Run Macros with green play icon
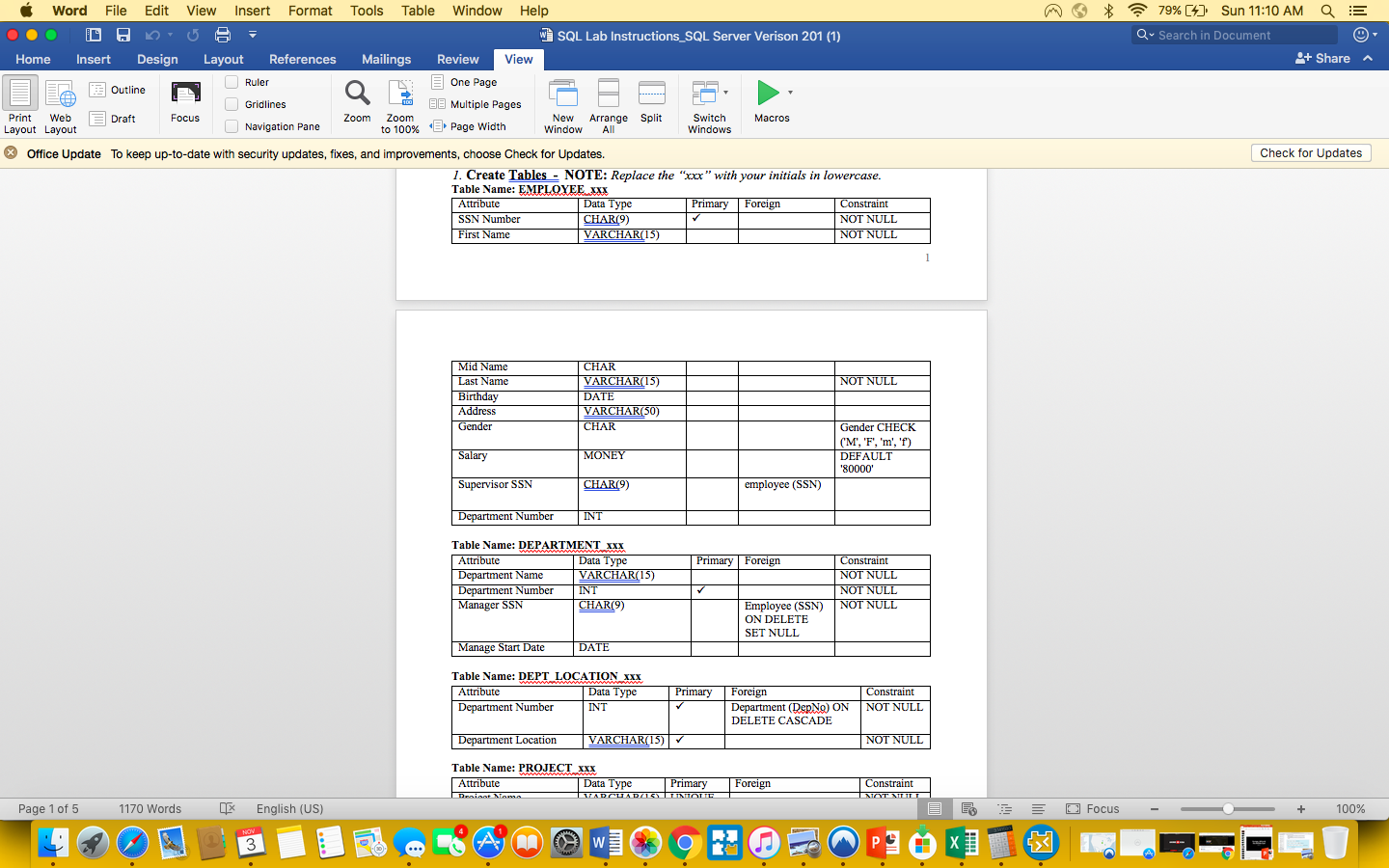Image resolution: width=1389 pixels, height=868 pixels. [x=768, y=93]
